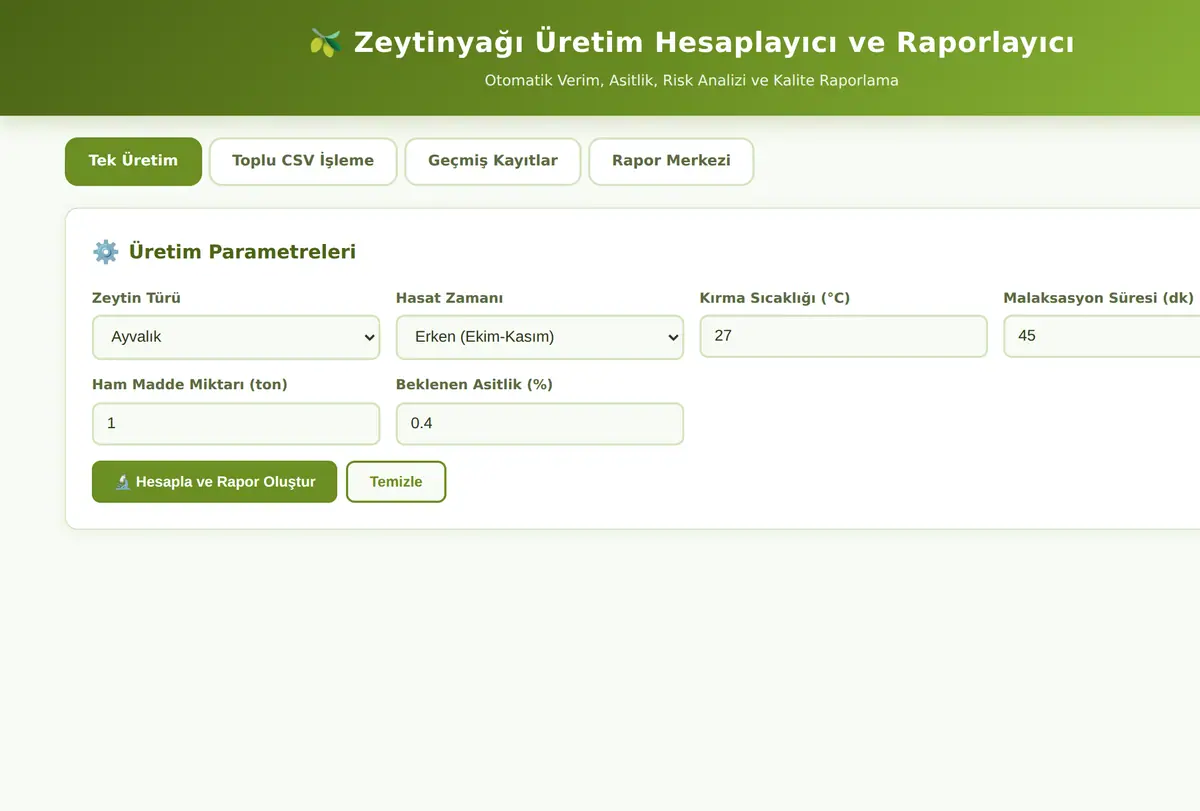The image size is (1200, 811).
Task: Click the Beklenen Asitlik input showing 0.4
Action: point(540,423)
